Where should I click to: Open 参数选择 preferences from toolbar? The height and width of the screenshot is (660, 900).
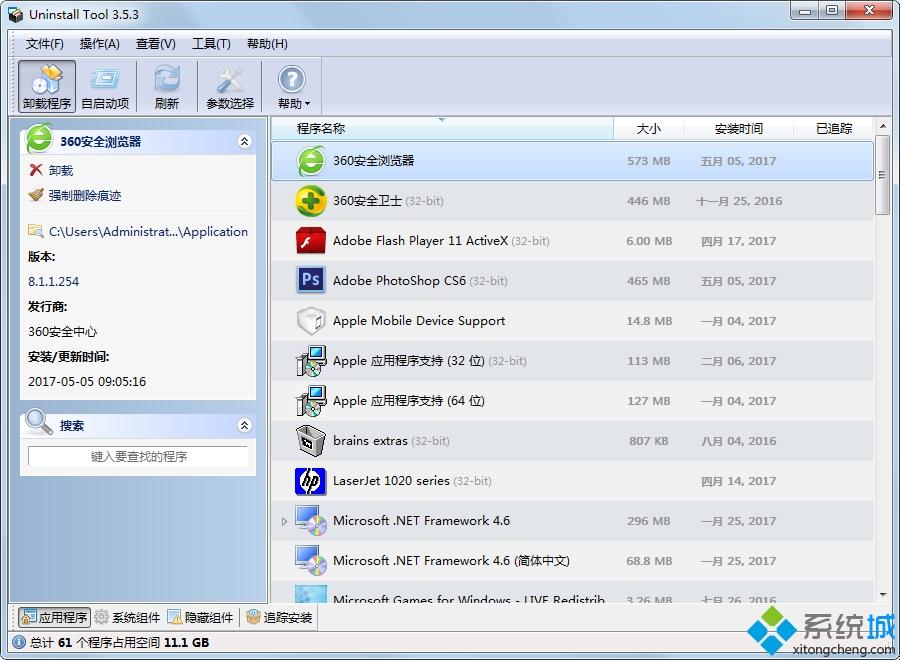(230, 87)
